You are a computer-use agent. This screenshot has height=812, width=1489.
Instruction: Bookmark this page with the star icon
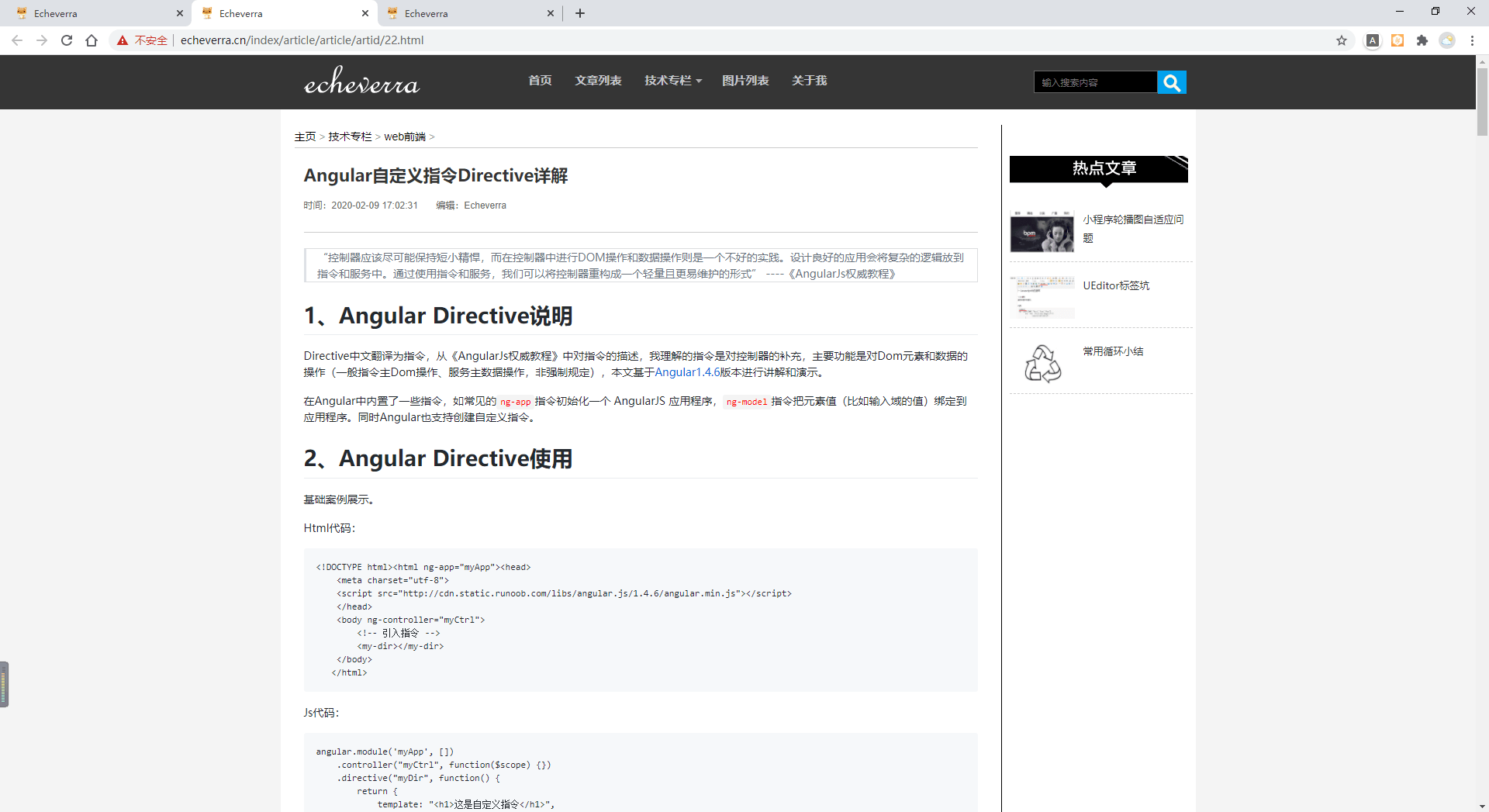(1342, 40)
